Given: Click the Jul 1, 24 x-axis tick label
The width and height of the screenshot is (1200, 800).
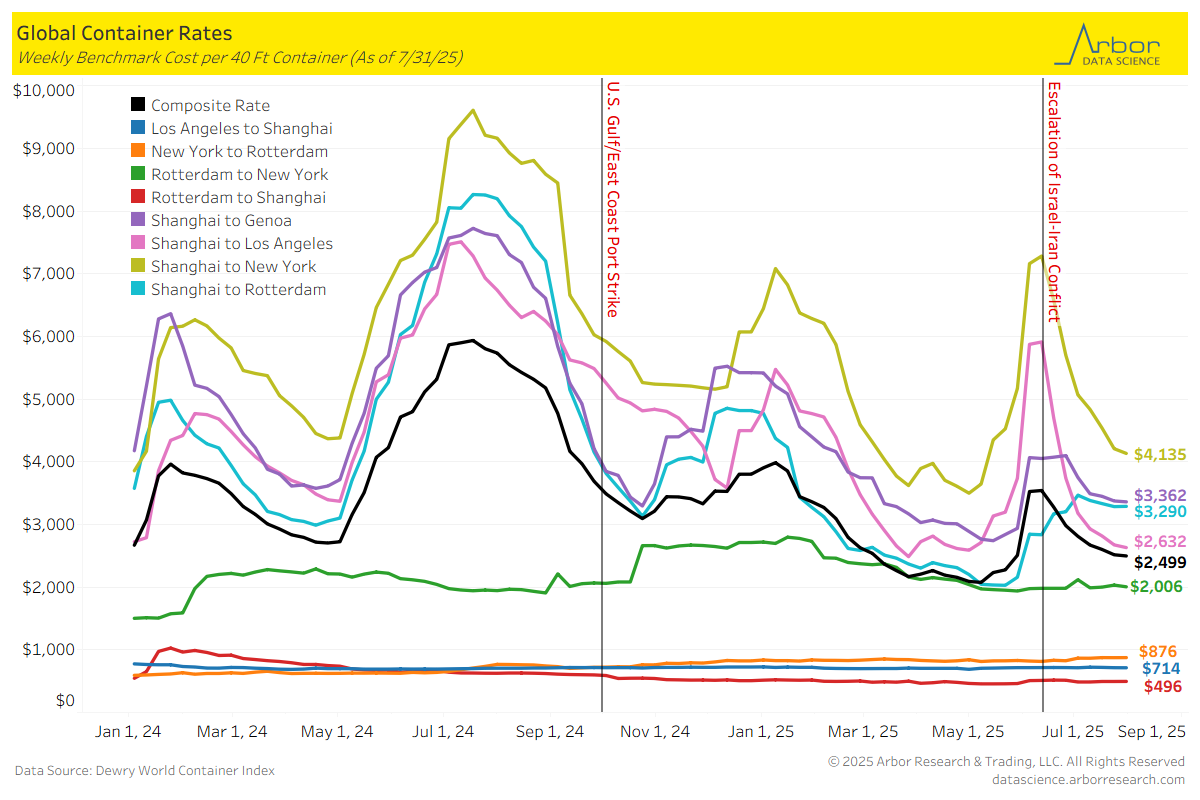Looking at the screenshot, I should (445, 731).
